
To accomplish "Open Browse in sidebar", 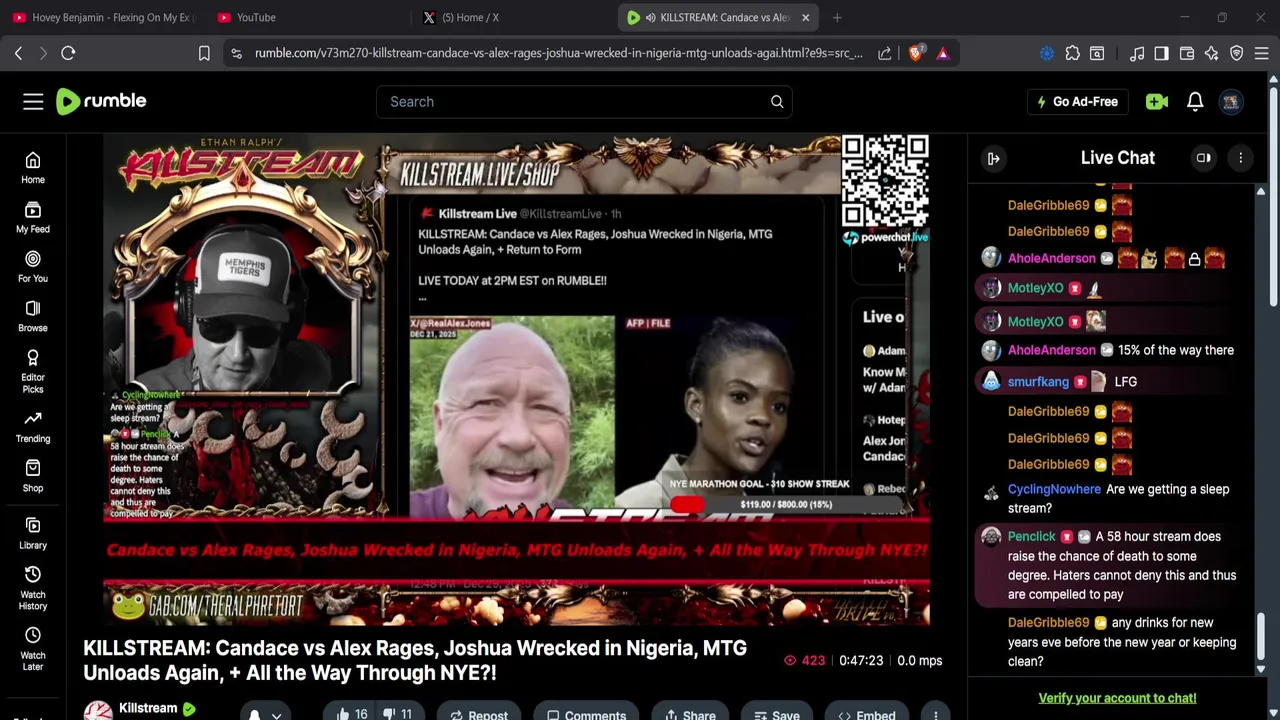I will click(33, 316).
